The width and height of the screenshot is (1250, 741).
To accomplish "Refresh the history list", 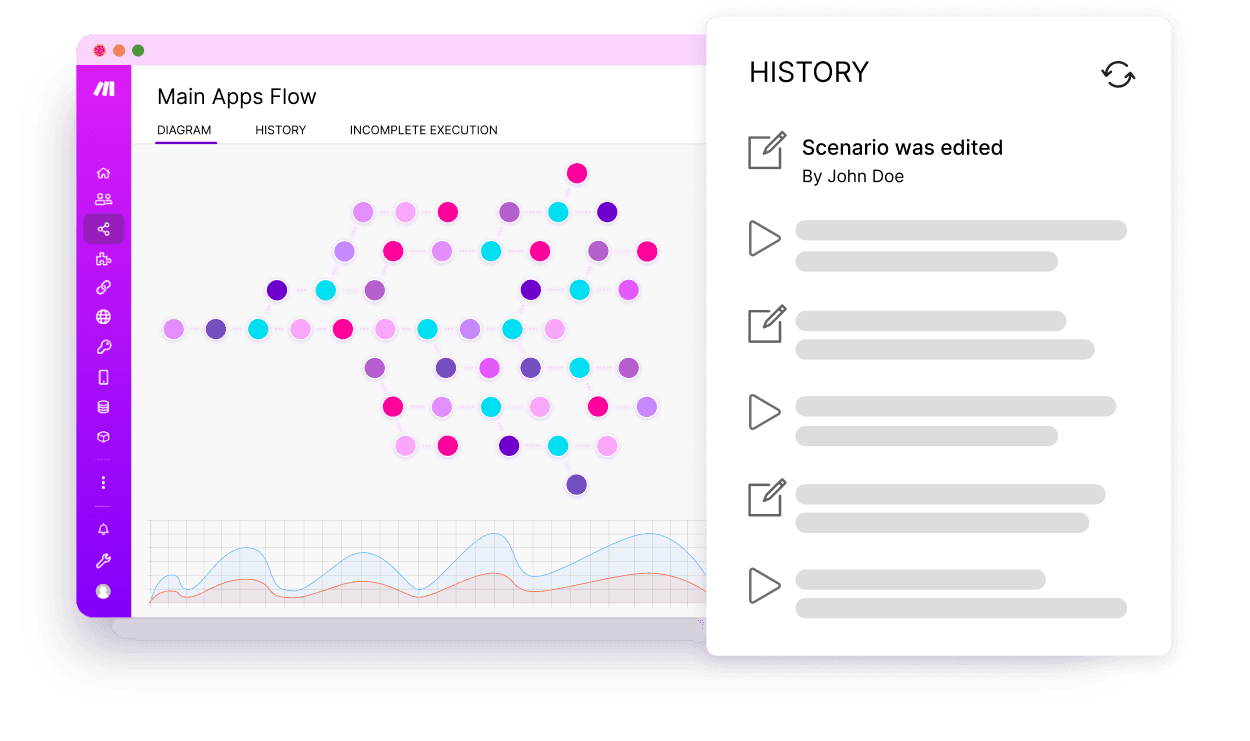I will tap(1118, 75).
